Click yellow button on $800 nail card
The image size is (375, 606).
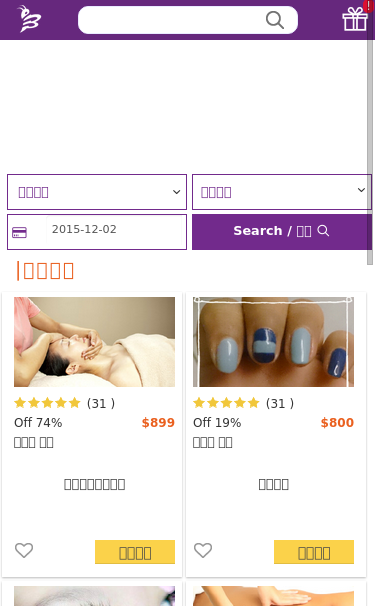(314, 552)
